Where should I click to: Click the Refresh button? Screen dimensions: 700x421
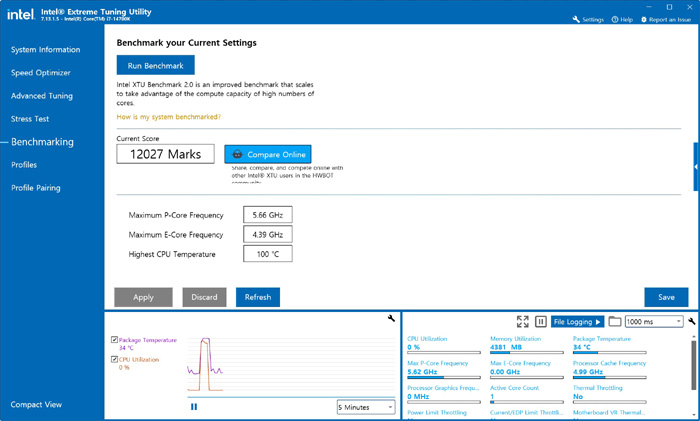point(258,297)
